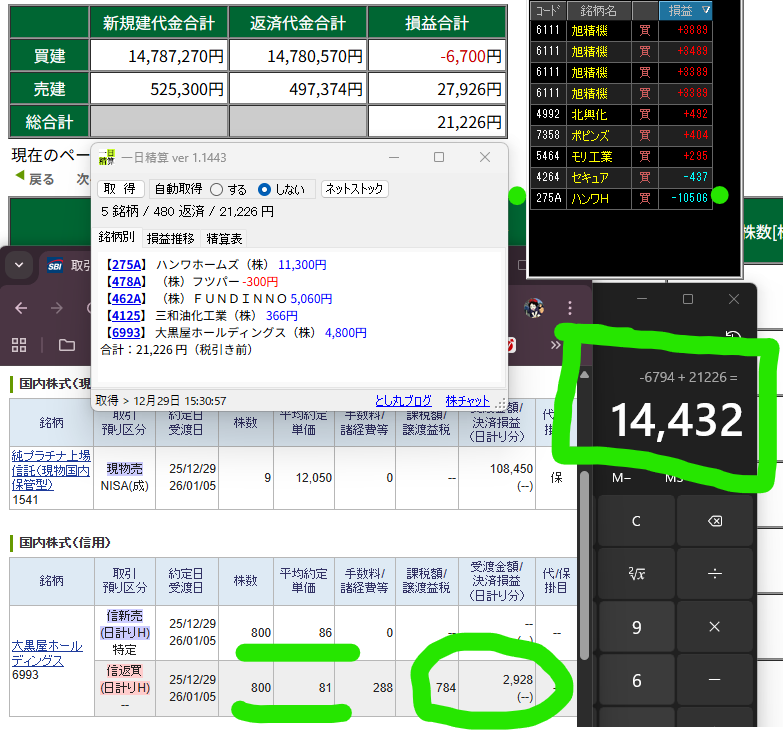Click the browser profile avatar icon
This screenshot has width=783, height=730.
point(535,307)
